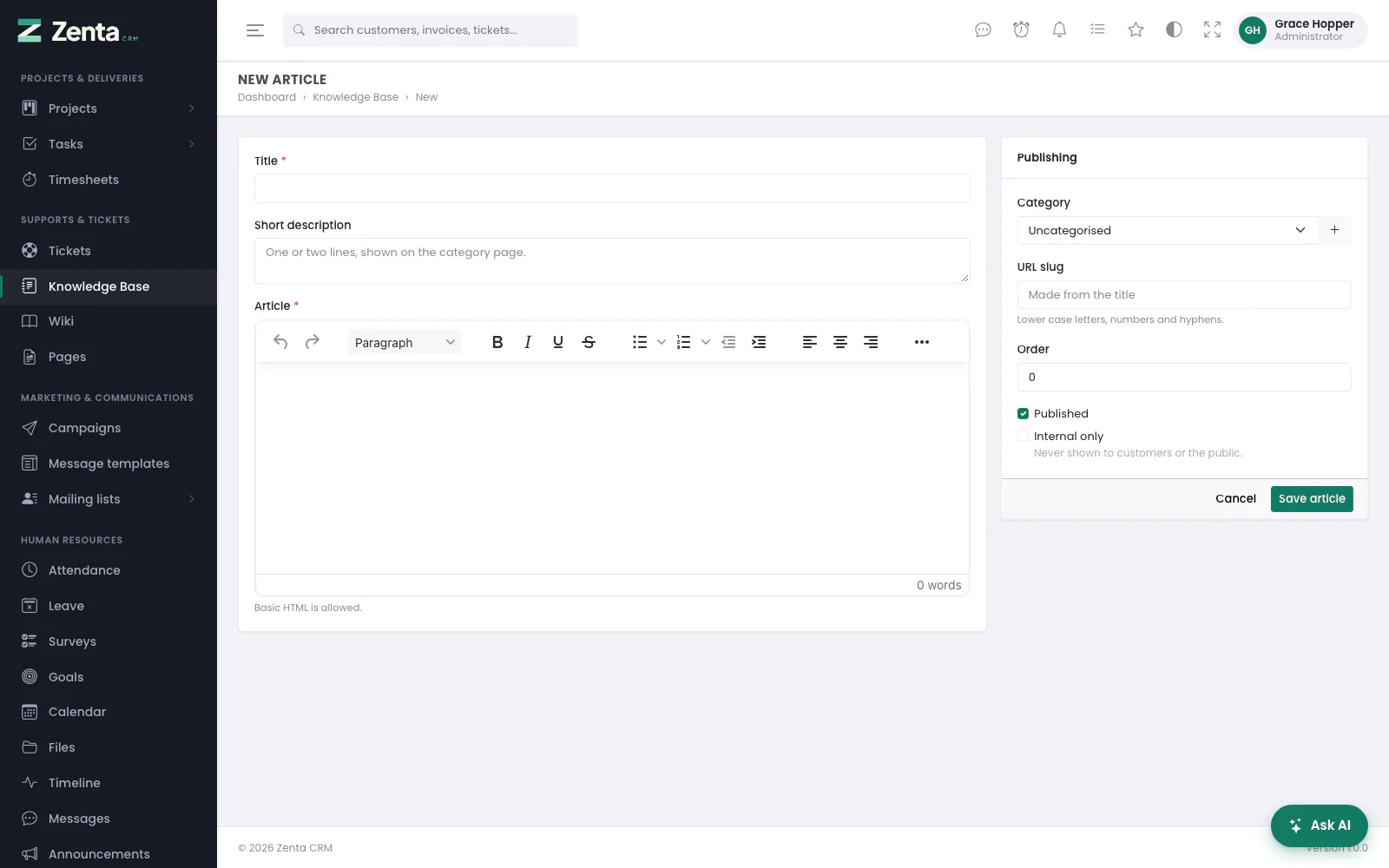
Task: Click the Save article button
Action: 1312,499
